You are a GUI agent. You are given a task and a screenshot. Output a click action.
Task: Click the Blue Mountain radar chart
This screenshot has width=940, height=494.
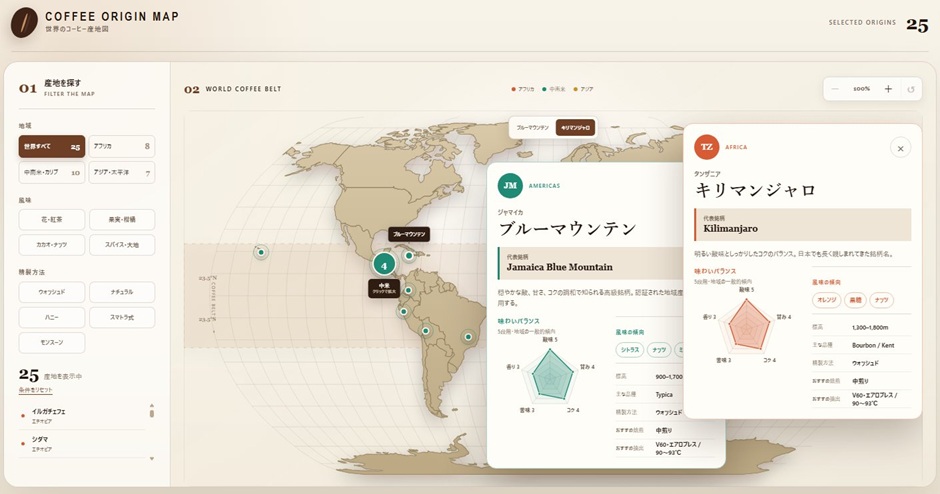click(550, 378)
